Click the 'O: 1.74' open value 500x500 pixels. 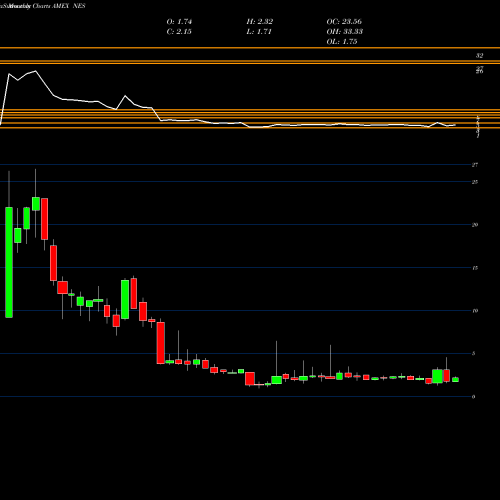click(179, 22)
